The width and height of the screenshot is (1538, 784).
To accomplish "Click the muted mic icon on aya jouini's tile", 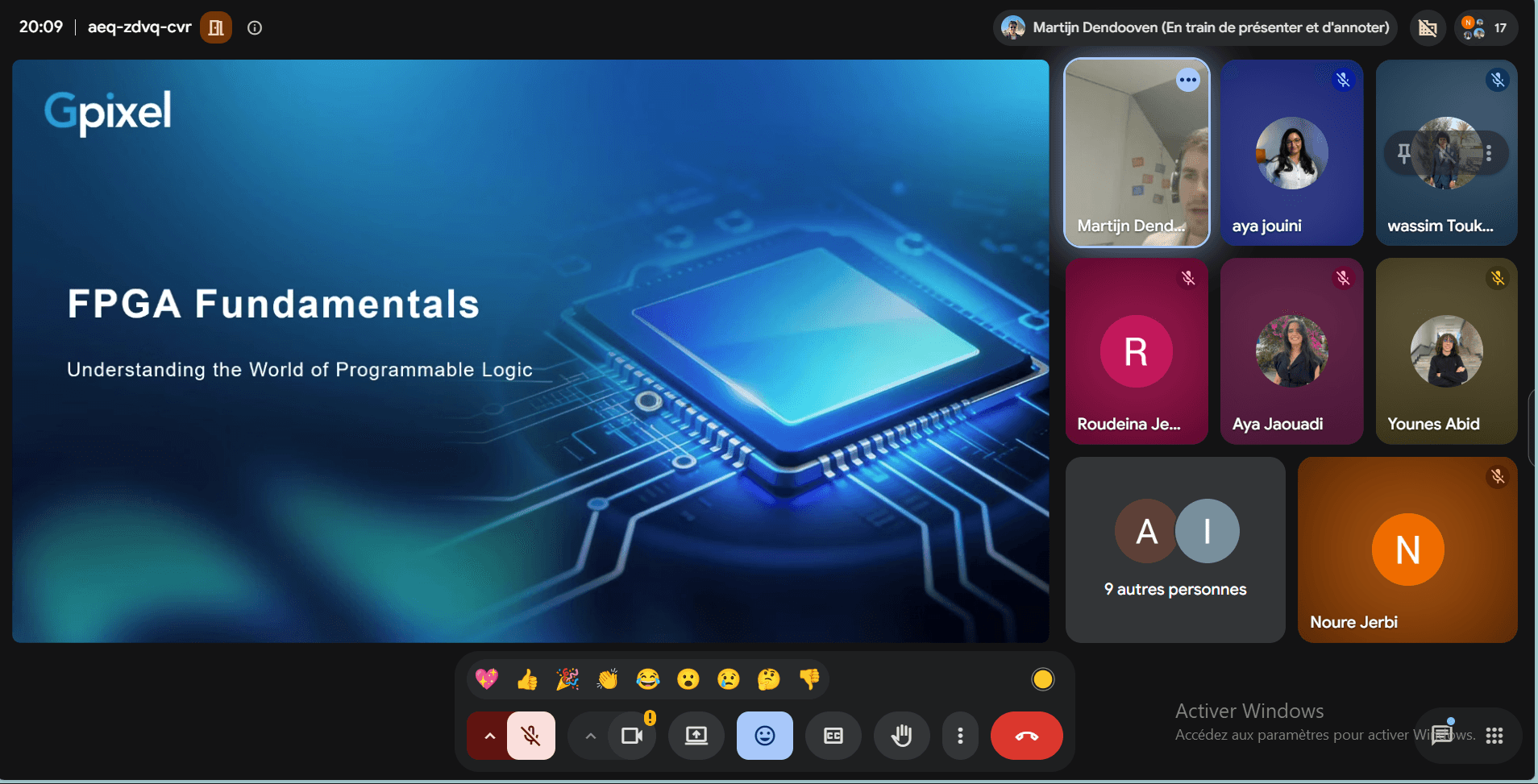I will coord(1343,80).
